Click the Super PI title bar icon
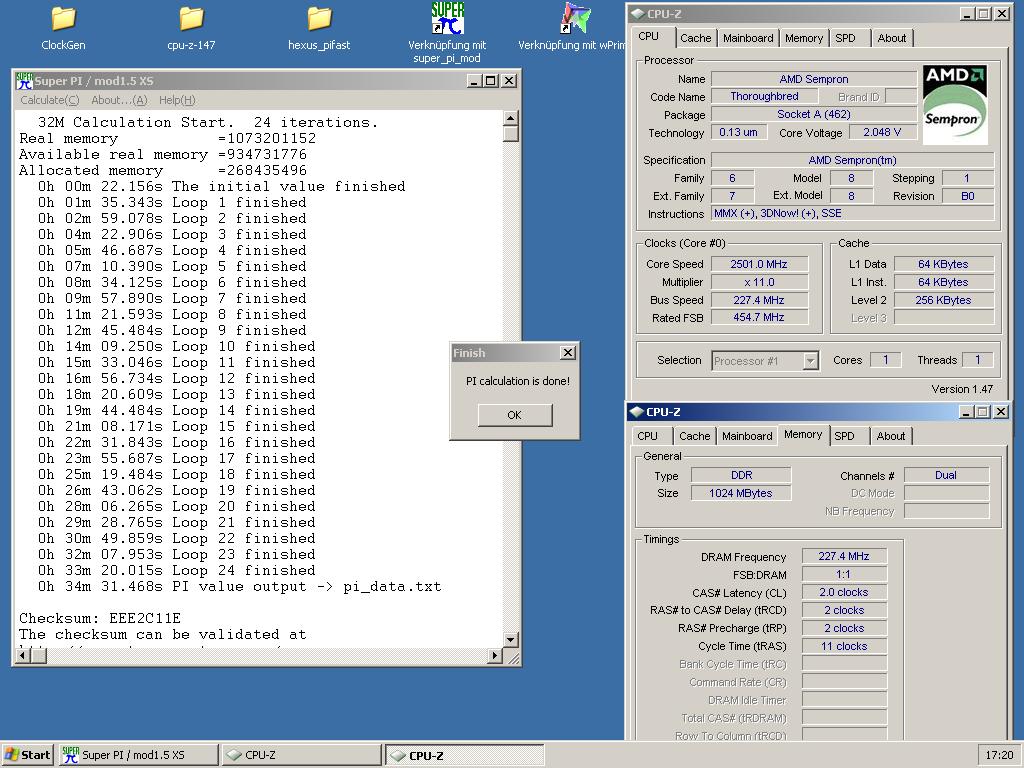Viewport: 1024px width, 768px height. pos(25,80)
